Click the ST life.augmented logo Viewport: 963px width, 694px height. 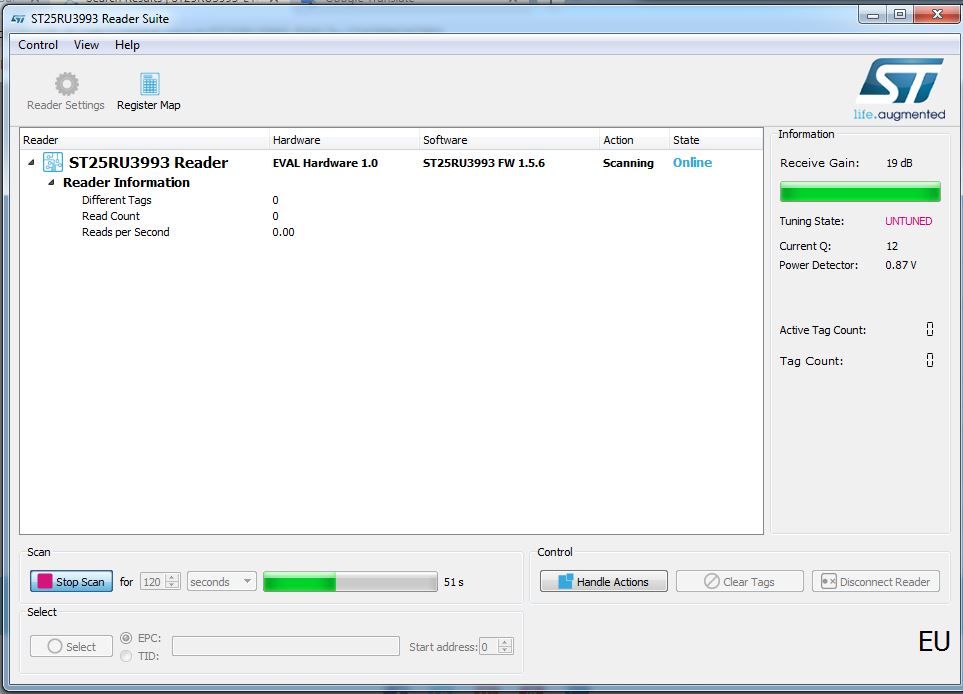point(900,89)
